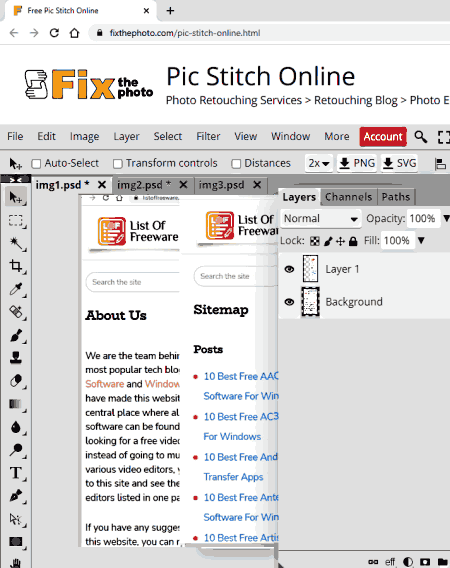Viewport: 450px width, 568px height.
Task: Enable the Distances checkbox
Action: tap(236, 164)
